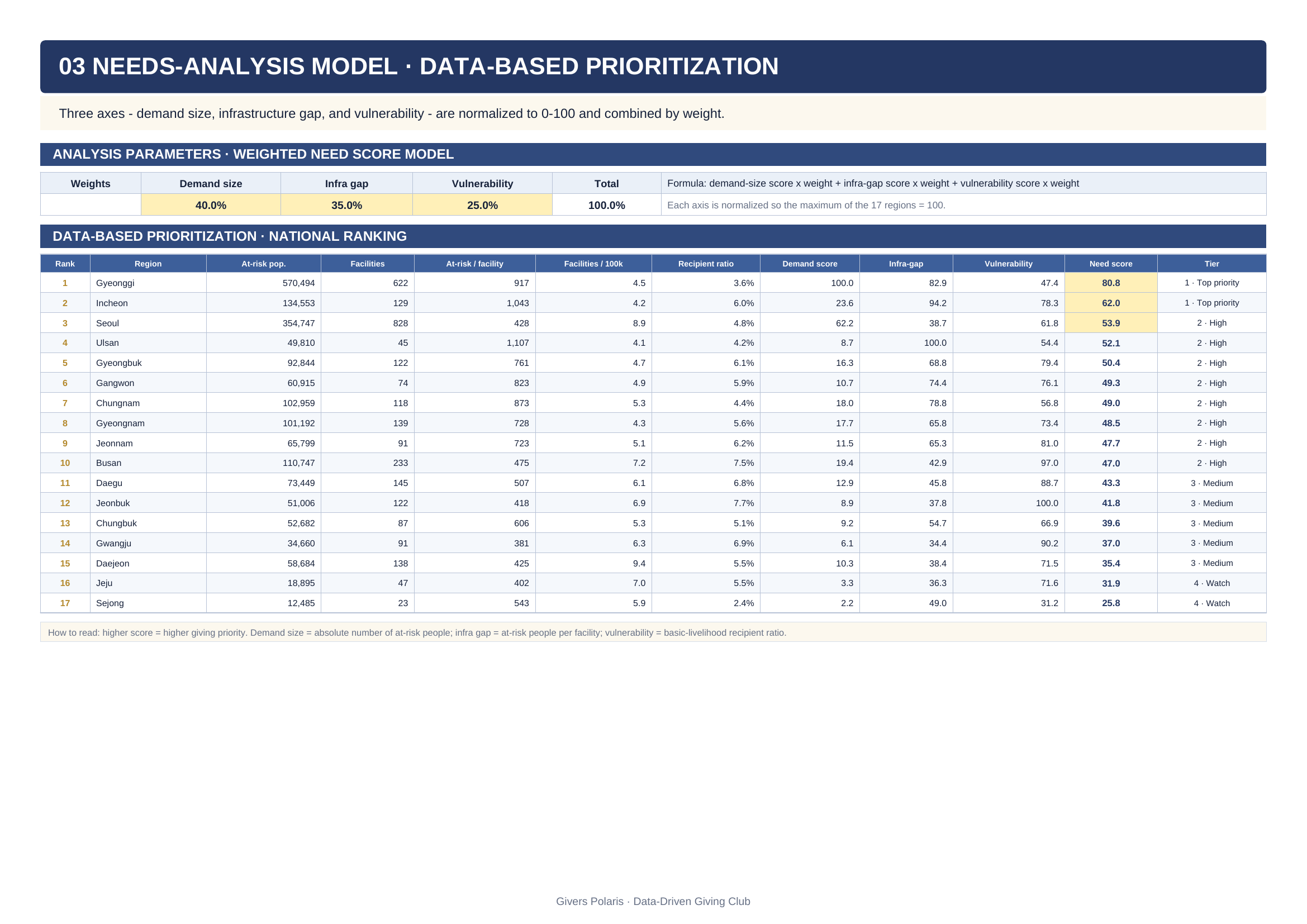Select the Gyeongnam region cell

click(148, 423)
